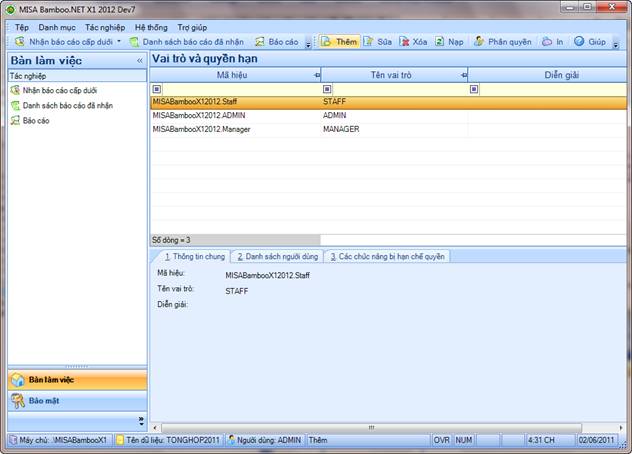Click the Thêm (add) toolbar button
The width and height of the screenshot is (632, 454).
(339, 42)
